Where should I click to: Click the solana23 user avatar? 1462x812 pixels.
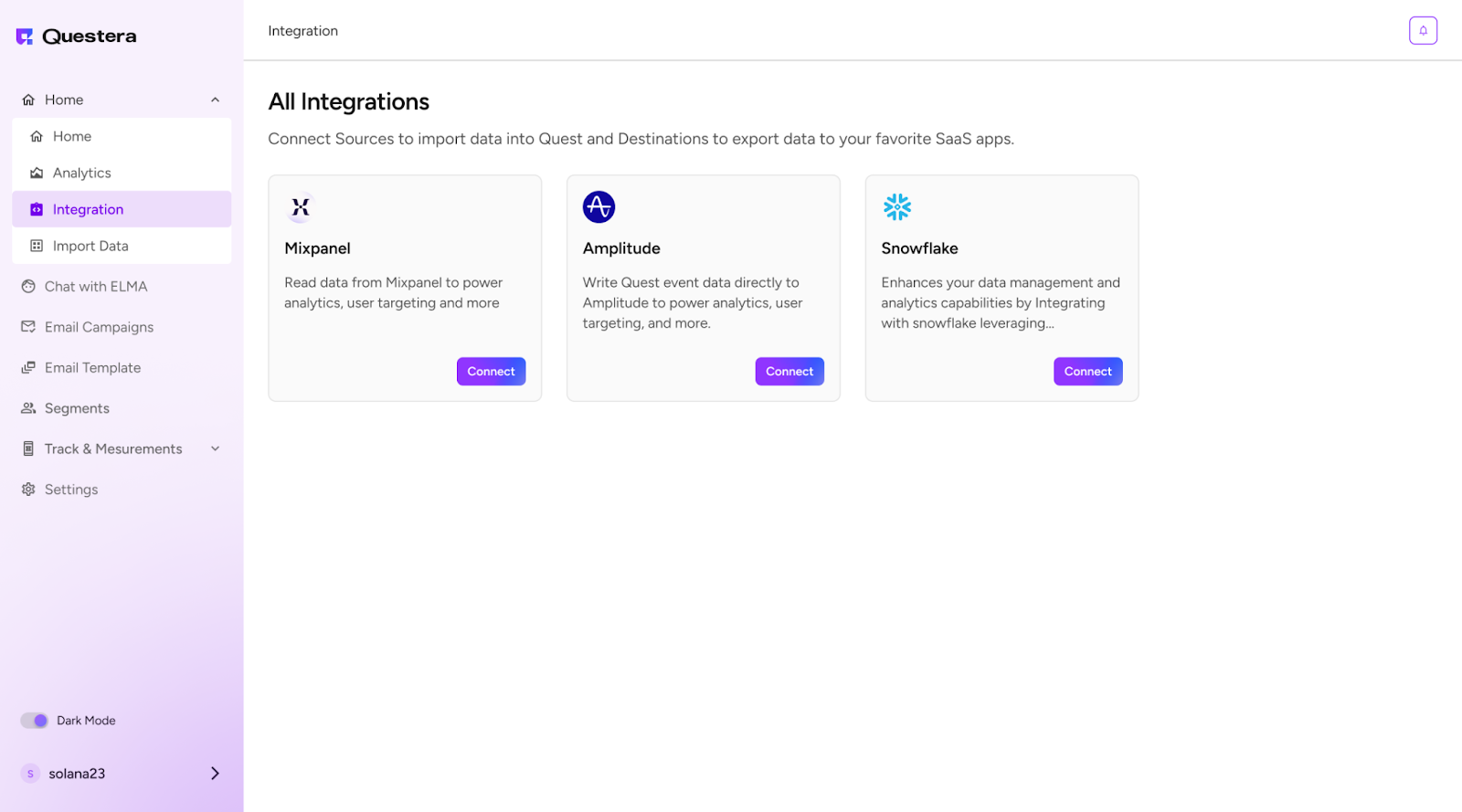pyautogui.click(x=30, y=774)
